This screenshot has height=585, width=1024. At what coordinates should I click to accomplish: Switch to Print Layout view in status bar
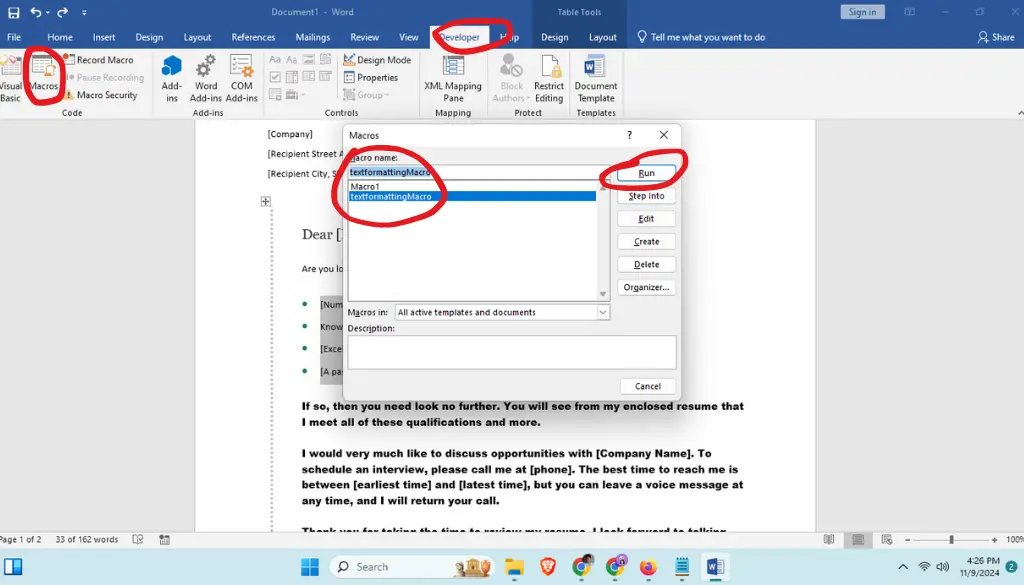point(858,539)
